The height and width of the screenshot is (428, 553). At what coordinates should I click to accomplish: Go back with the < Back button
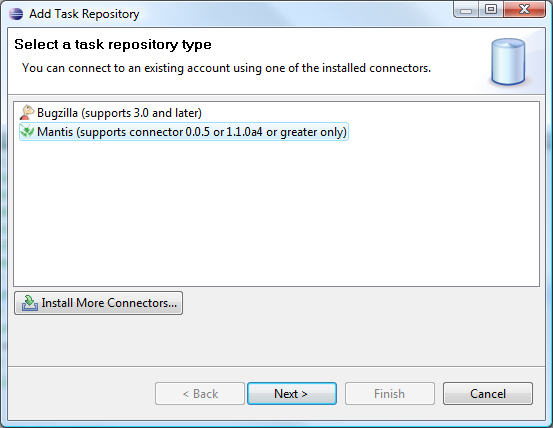200,393
